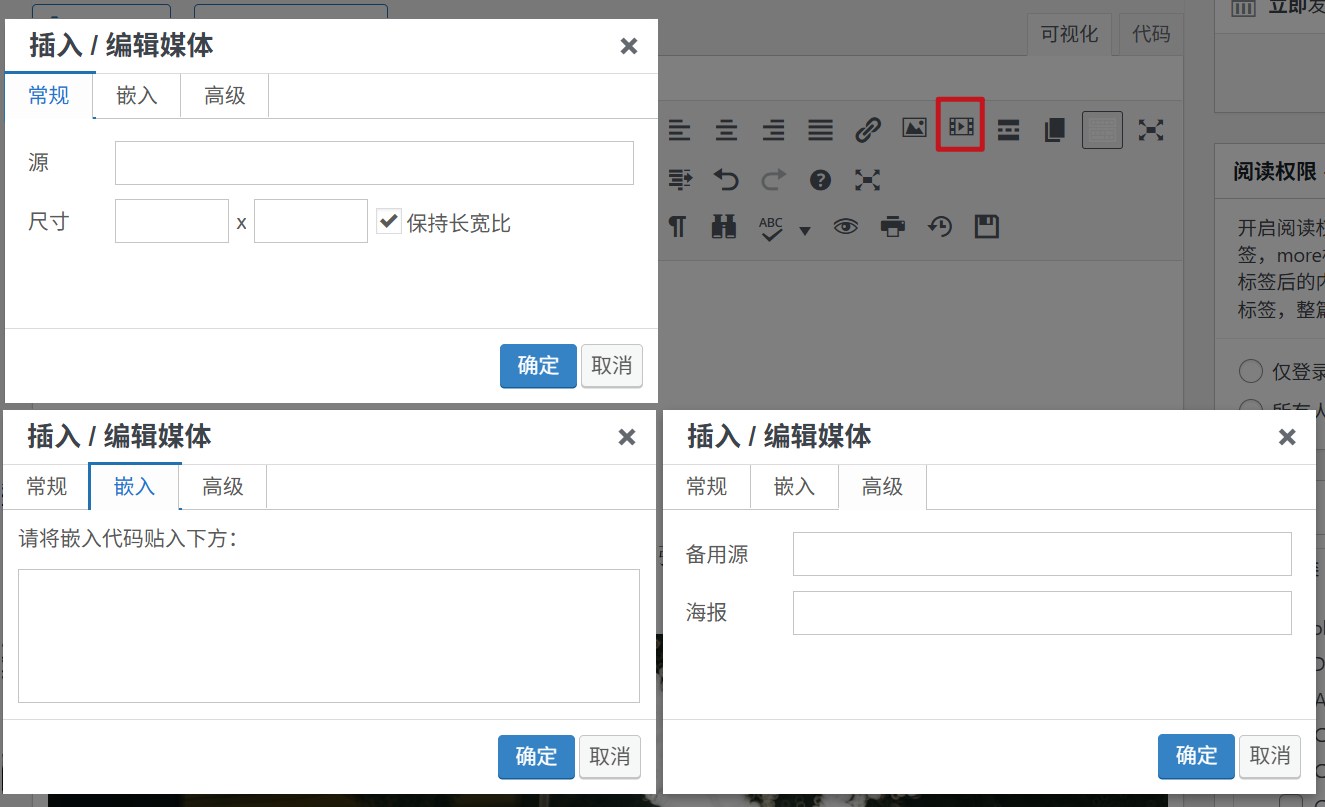Center align text in editor toolbar
The height and width of the screenshot is (807, 1325).
point(726,130)
